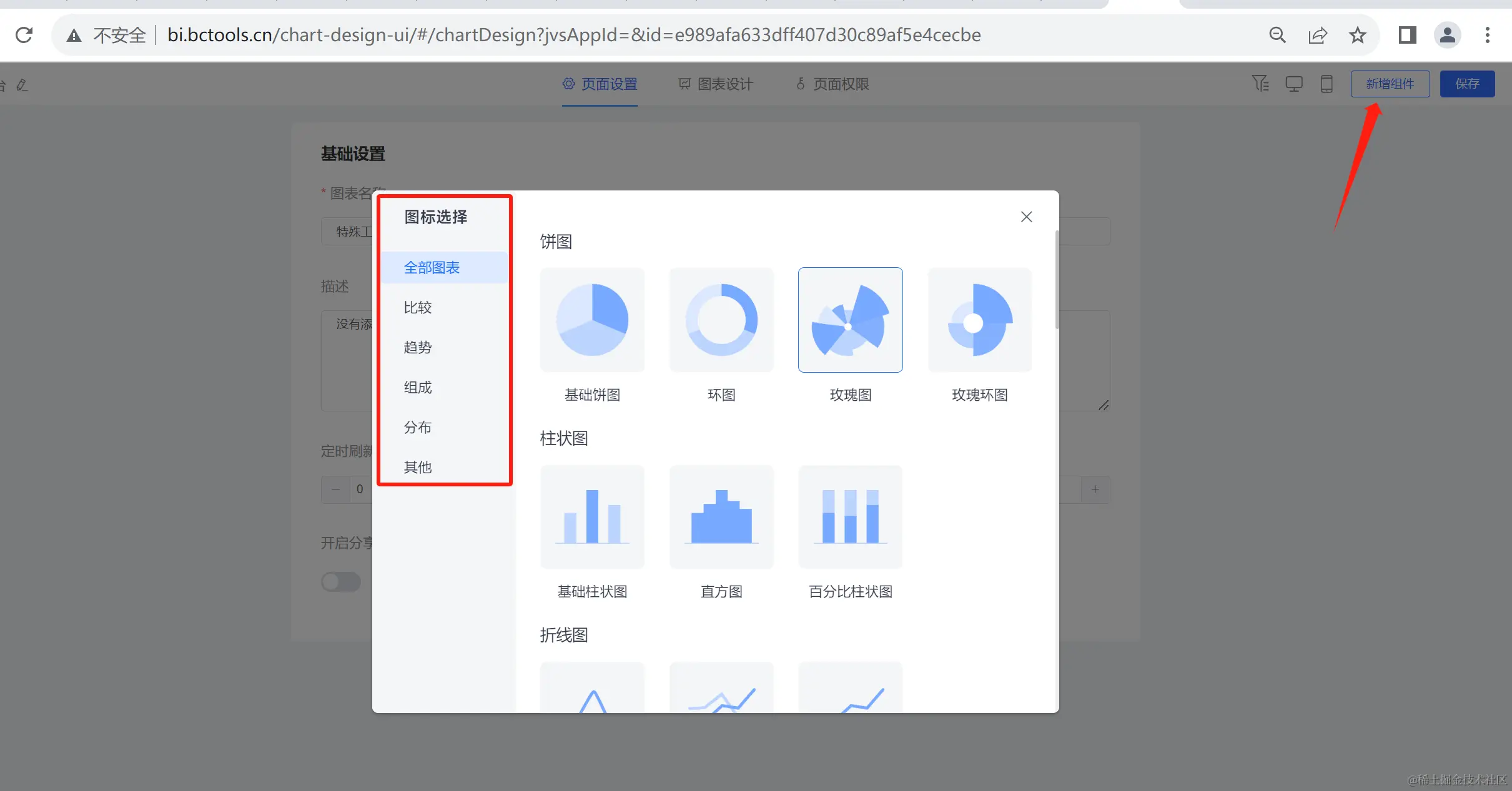This screenshot has width=1512, height=791.
Task: Click the 新增组件 button
Action: click(1390, 84)
